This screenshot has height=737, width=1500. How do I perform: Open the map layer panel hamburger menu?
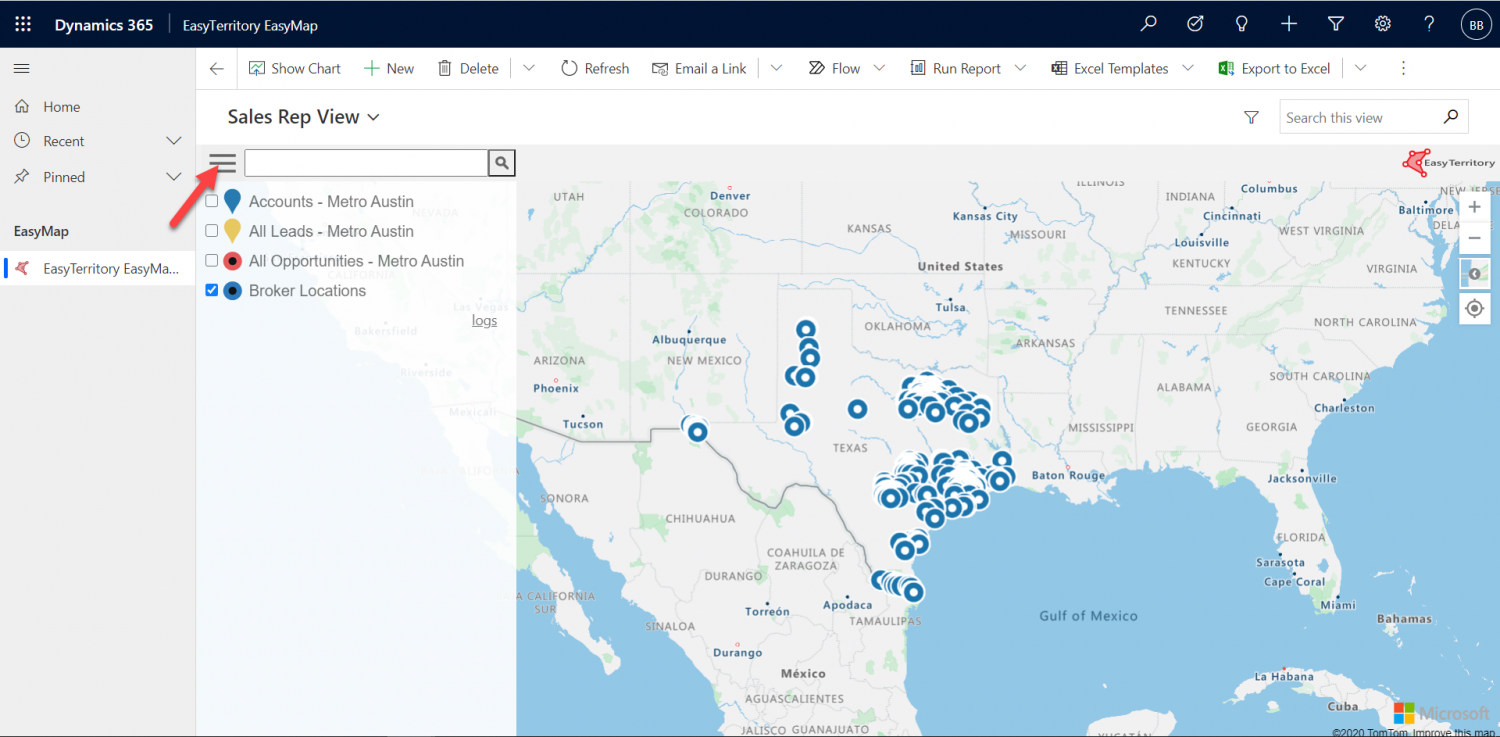pos(222,162)
